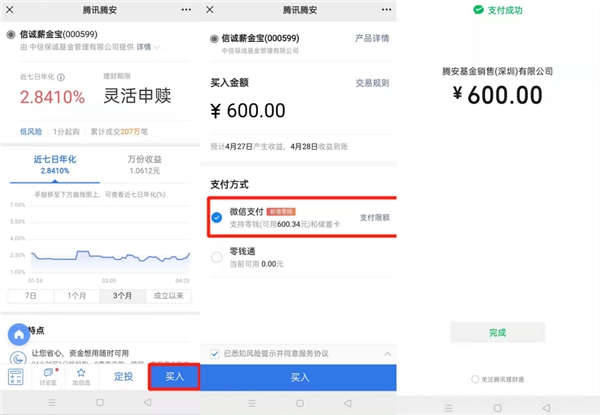Screen dimensions: 600x415
Task: Tap the Android back triangle on payment-success screen
Action: [x=546, y=408]
